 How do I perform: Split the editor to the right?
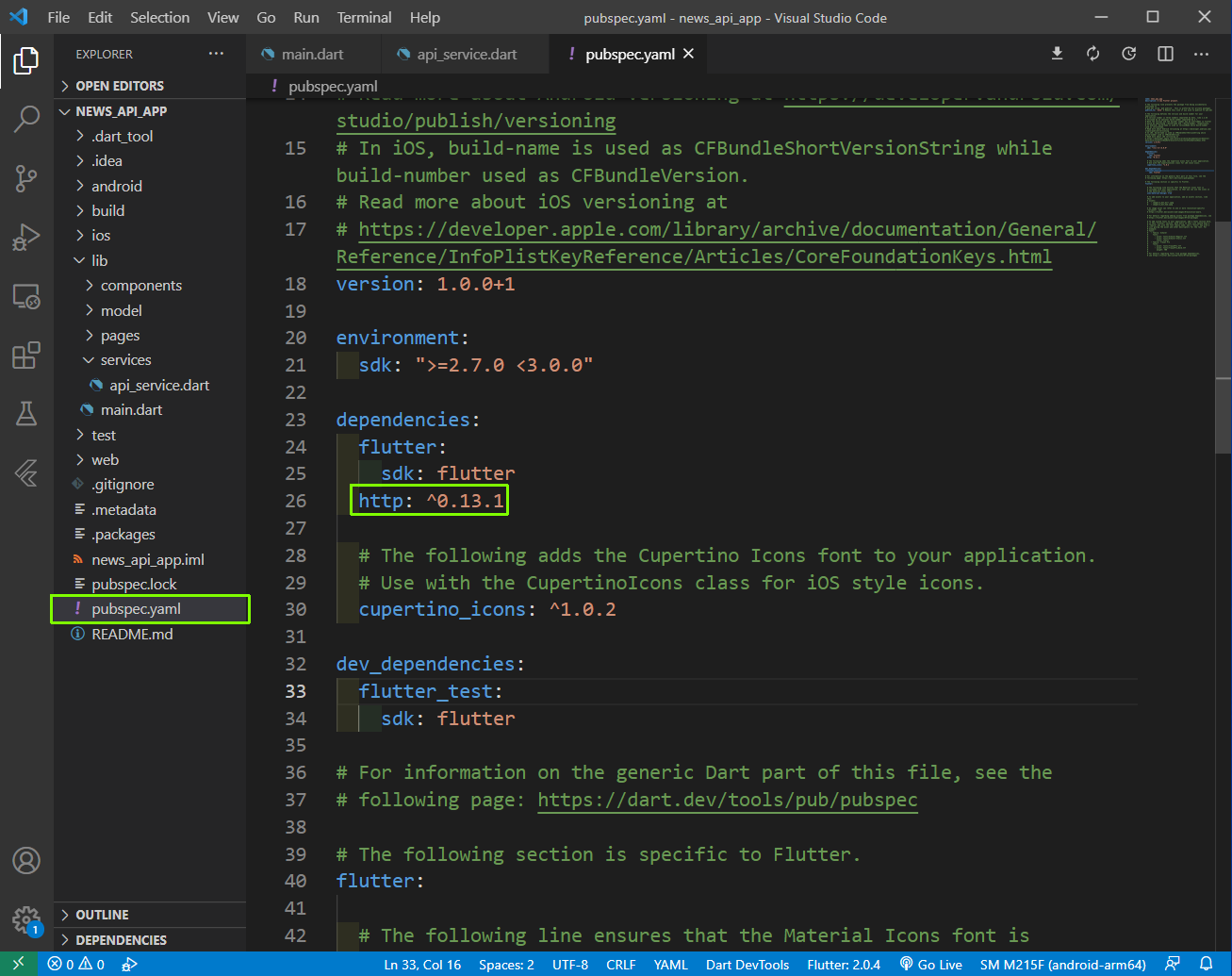pos(1166,54)
